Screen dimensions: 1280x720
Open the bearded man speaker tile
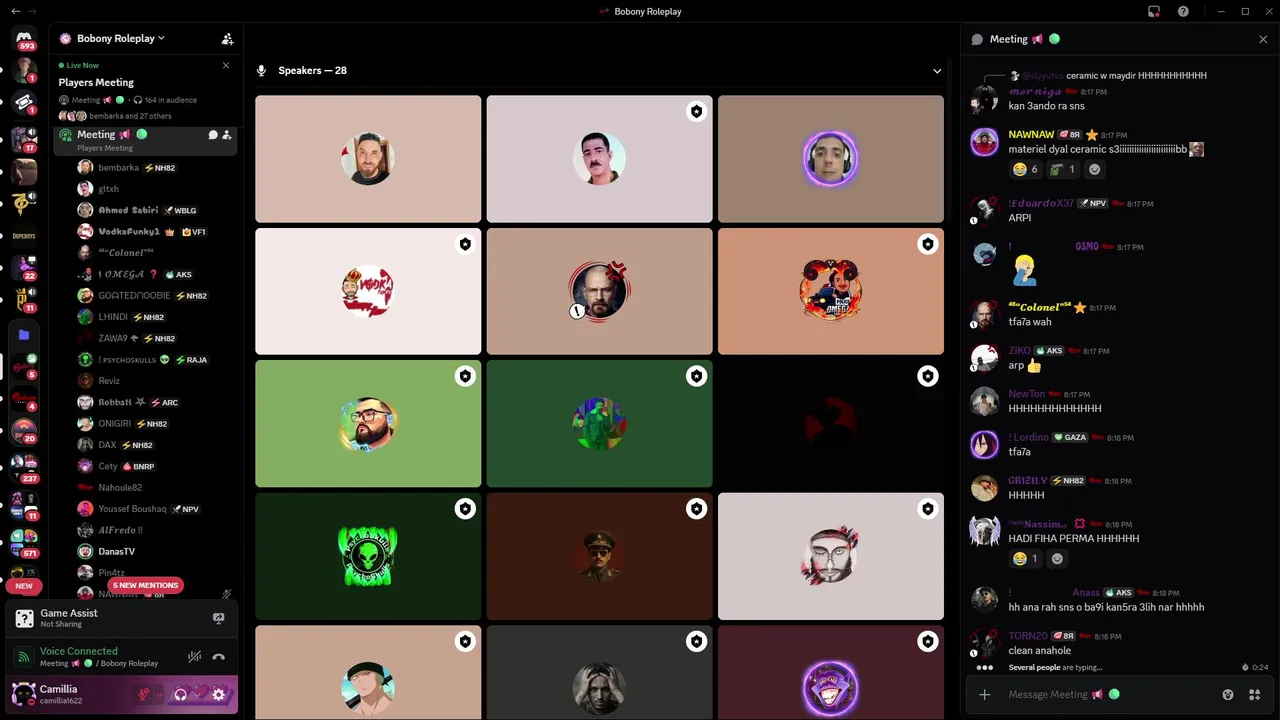368,159
